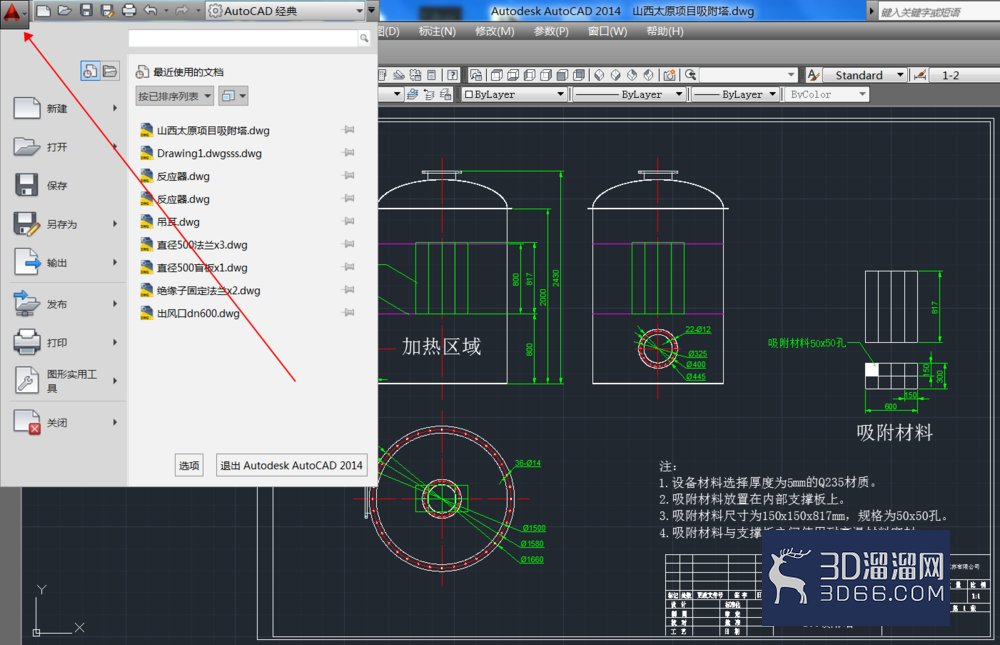Choose the 输出 (Export) menu entry

click(x=64, y=262)
